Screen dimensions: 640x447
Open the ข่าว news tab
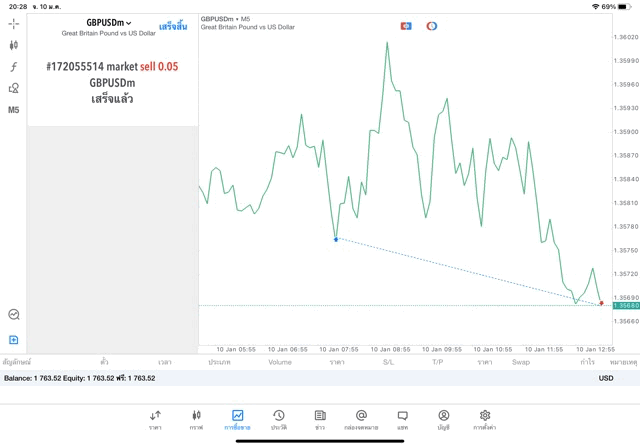tap(320, 420)
